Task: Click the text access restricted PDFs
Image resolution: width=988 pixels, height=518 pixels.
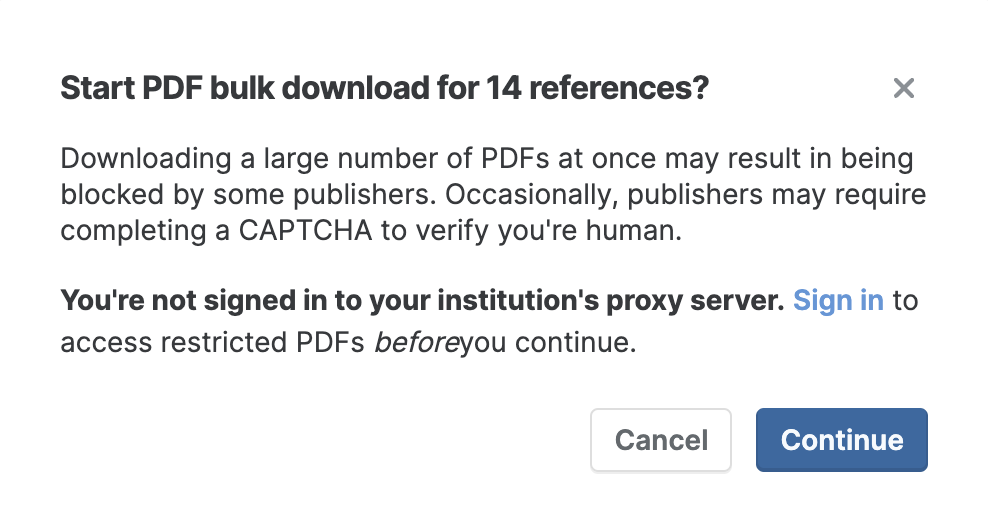Action: pyautogui.click(x=212, y=342)
